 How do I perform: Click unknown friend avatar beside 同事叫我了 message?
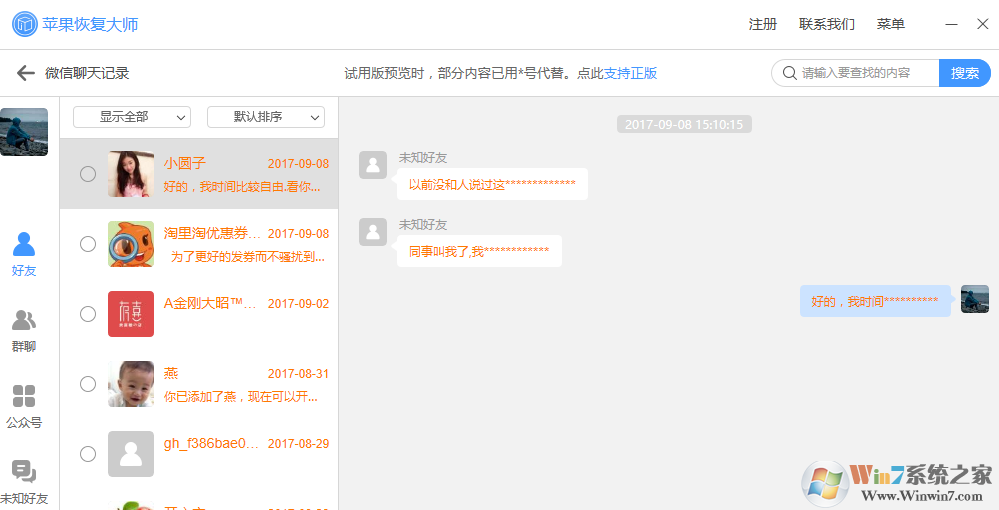pyautogui.click(x=373, y=232)
